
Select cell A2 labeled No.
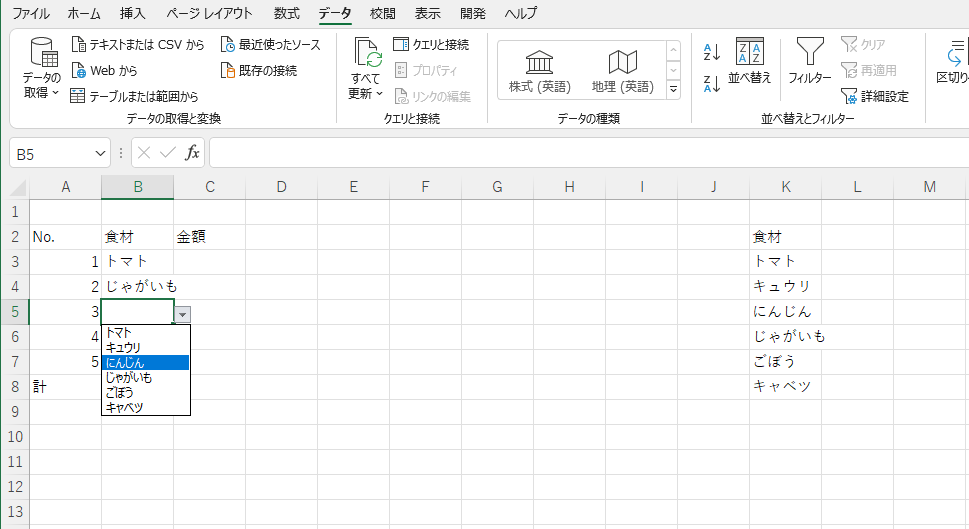pos(66,237)
